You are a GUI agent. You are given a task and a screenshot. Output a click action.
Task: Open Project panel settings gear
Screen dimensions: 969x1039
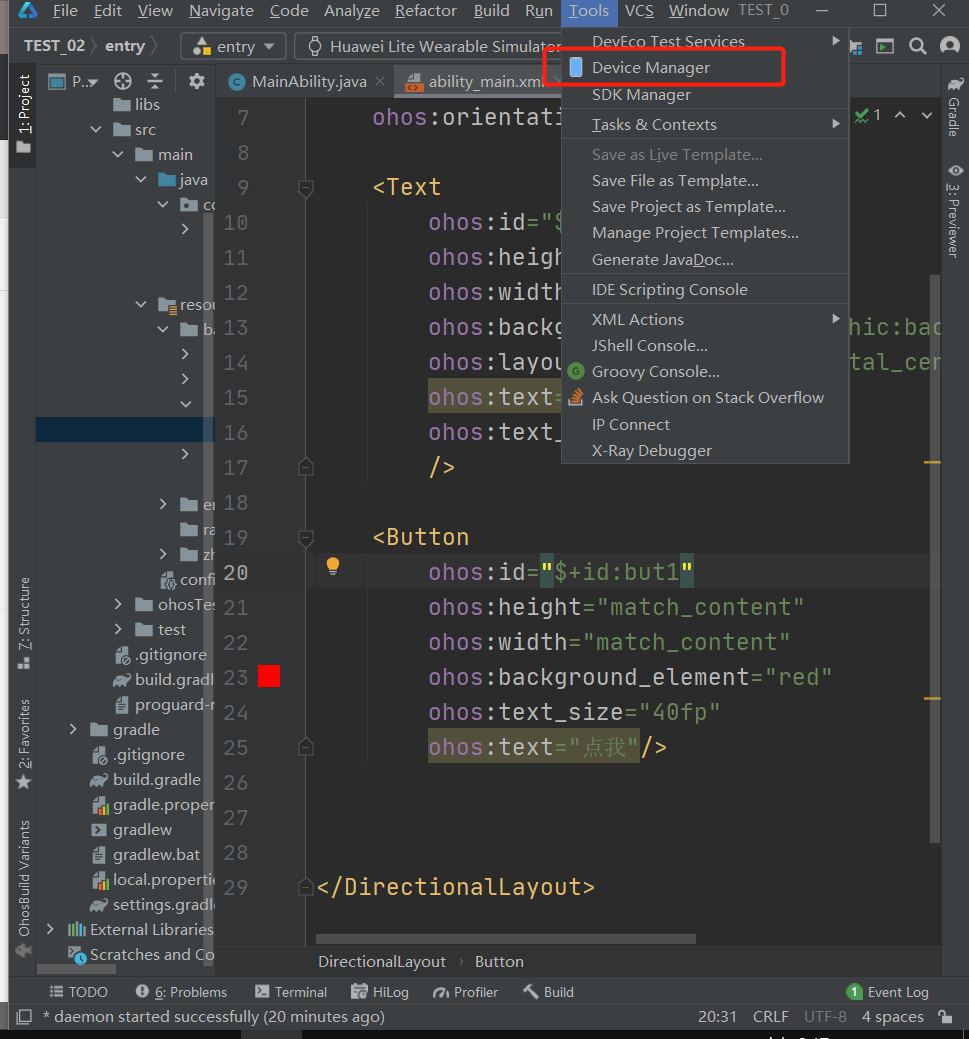tap(197, 82)
